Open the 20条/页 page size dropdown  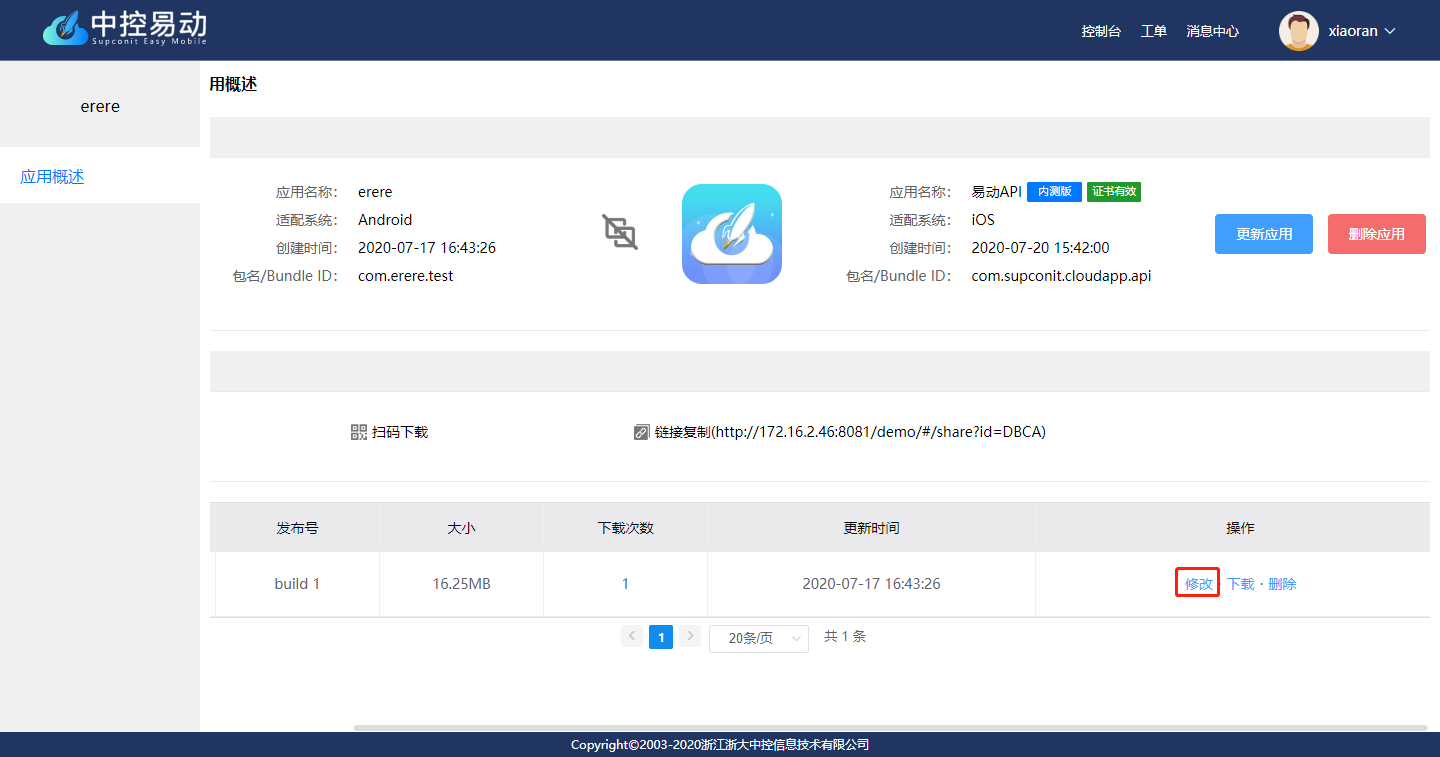pyautogui.click(x=759, y=638)
